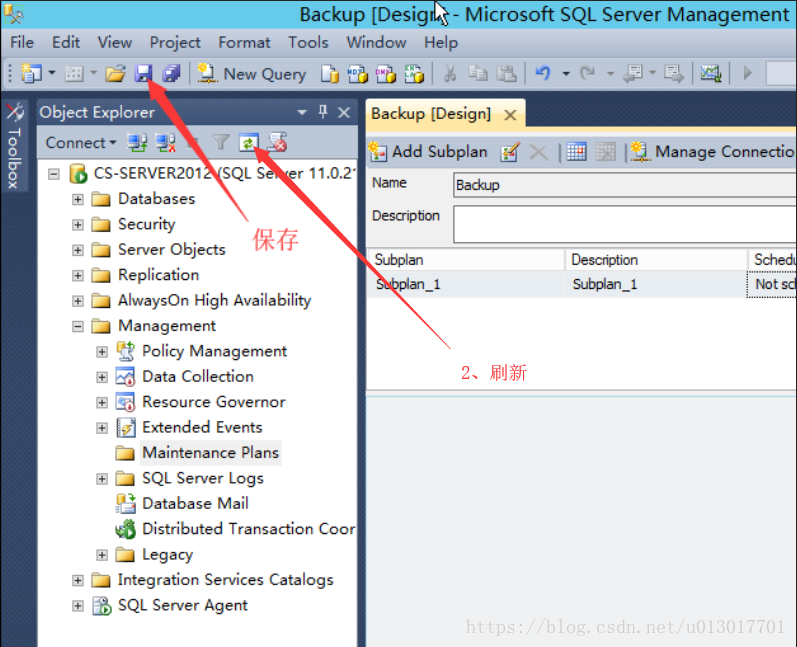Select the SQL Server Agent node

point(182,605)
